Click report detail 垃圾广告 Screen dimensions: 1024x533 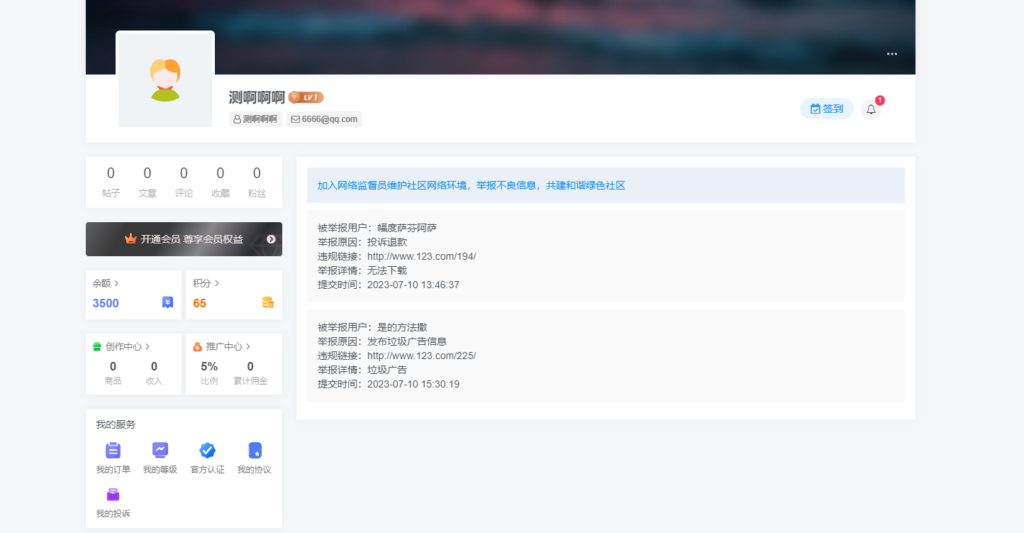pos(387,370)
